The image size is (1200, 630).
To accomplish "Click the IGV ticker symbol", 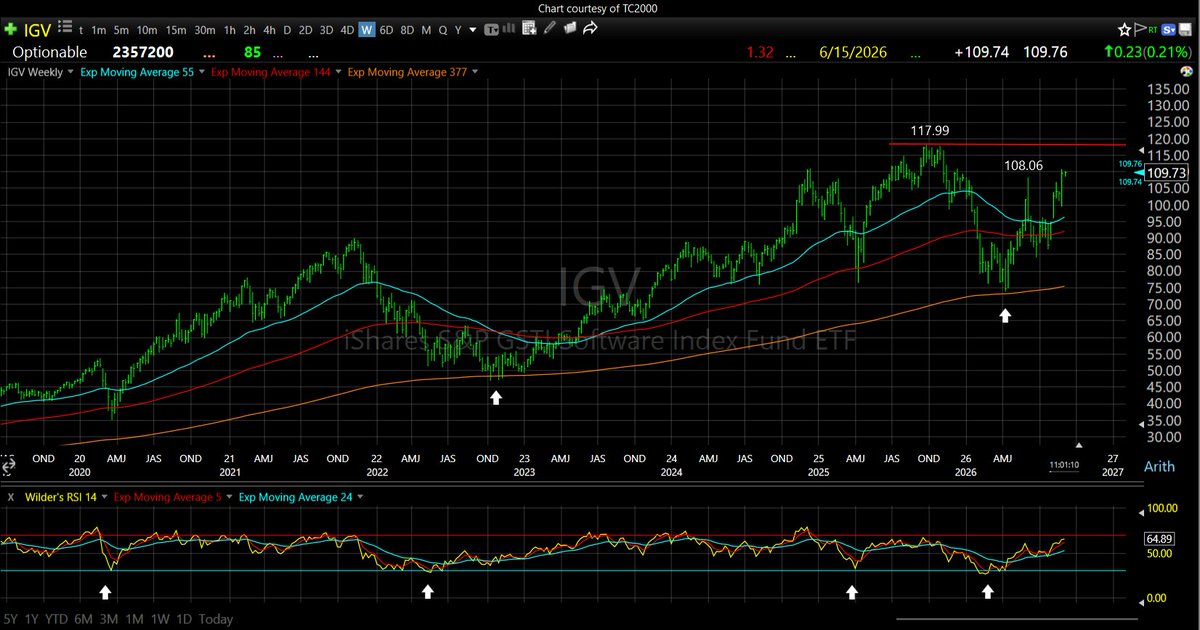I will tap(37, 31).
